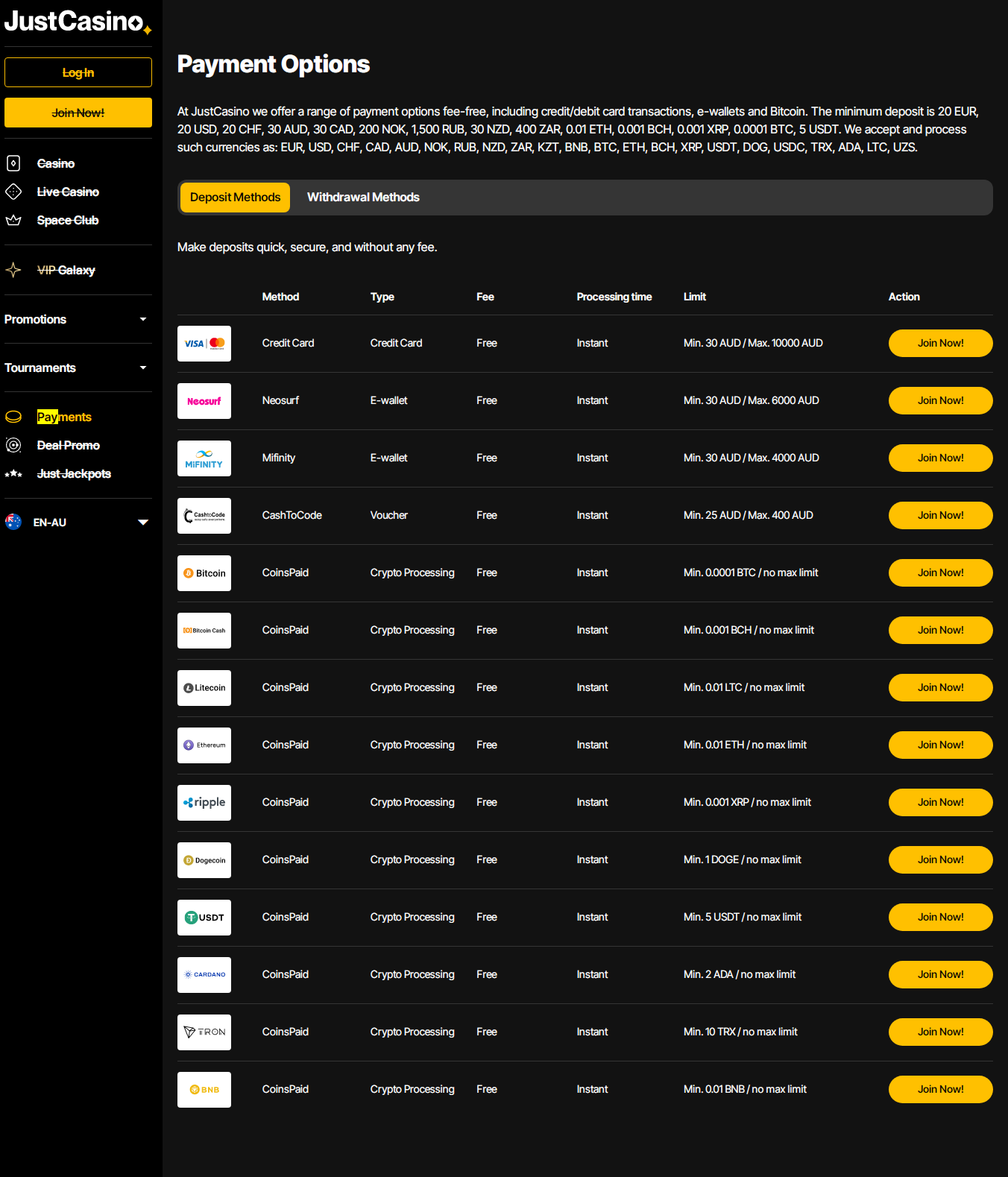Click the Casino icon in sidebar

pyautogui.click(x=13, y=163)
